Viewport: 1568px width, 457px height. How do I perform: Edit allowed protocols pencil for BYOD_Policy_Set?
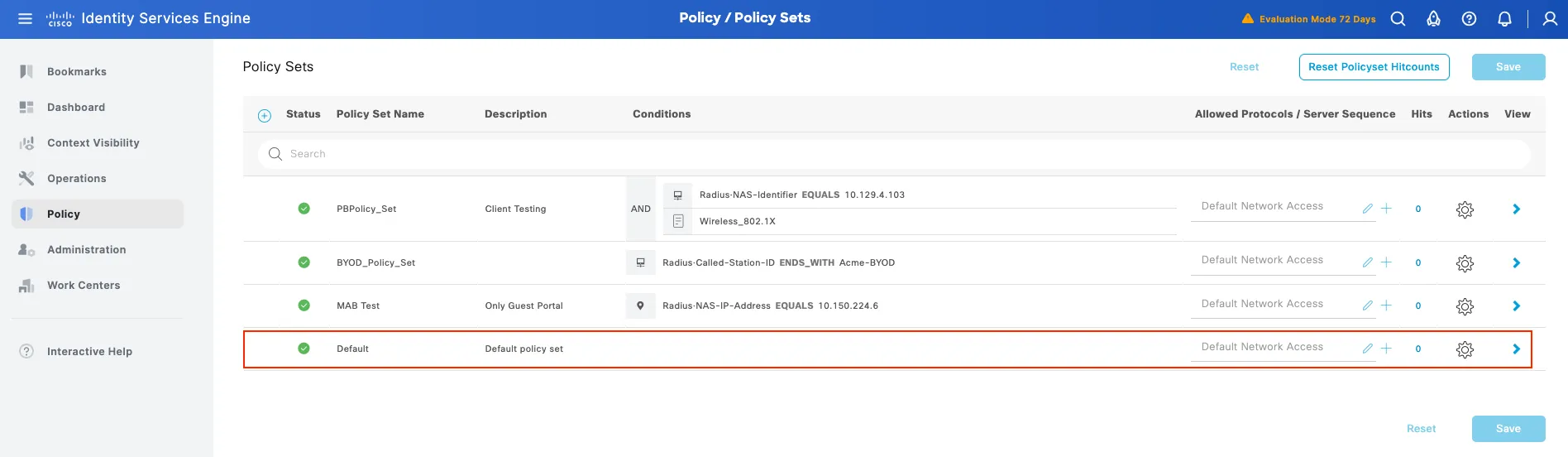(x=1368, y=262)
